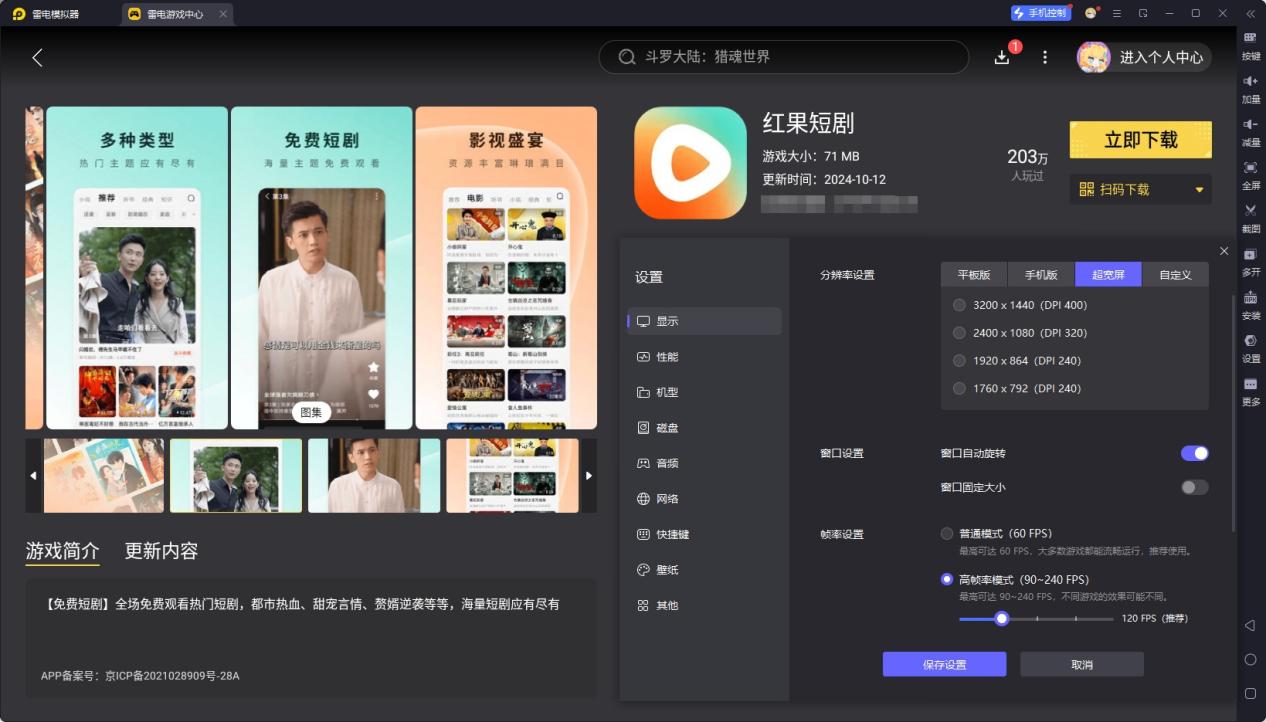This screenshot has width=1266, height=722.
Task: Click the smiley account icon in title bar
Action: point(1091,13)
